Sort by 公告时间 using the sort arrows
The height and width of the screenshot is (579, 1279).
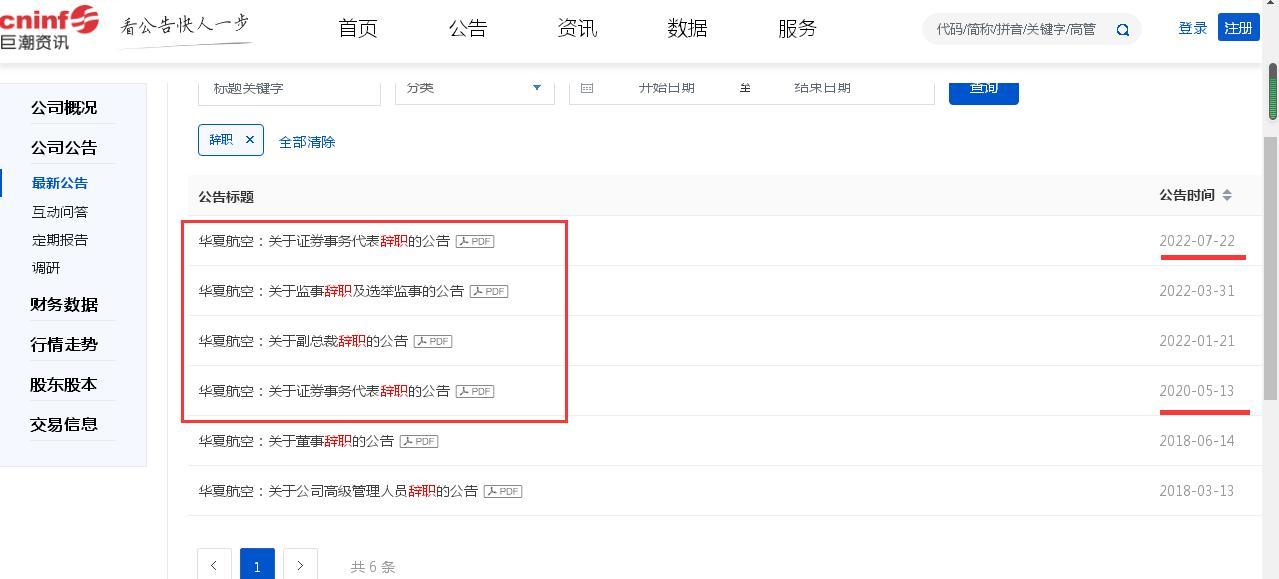(1227, 195)
